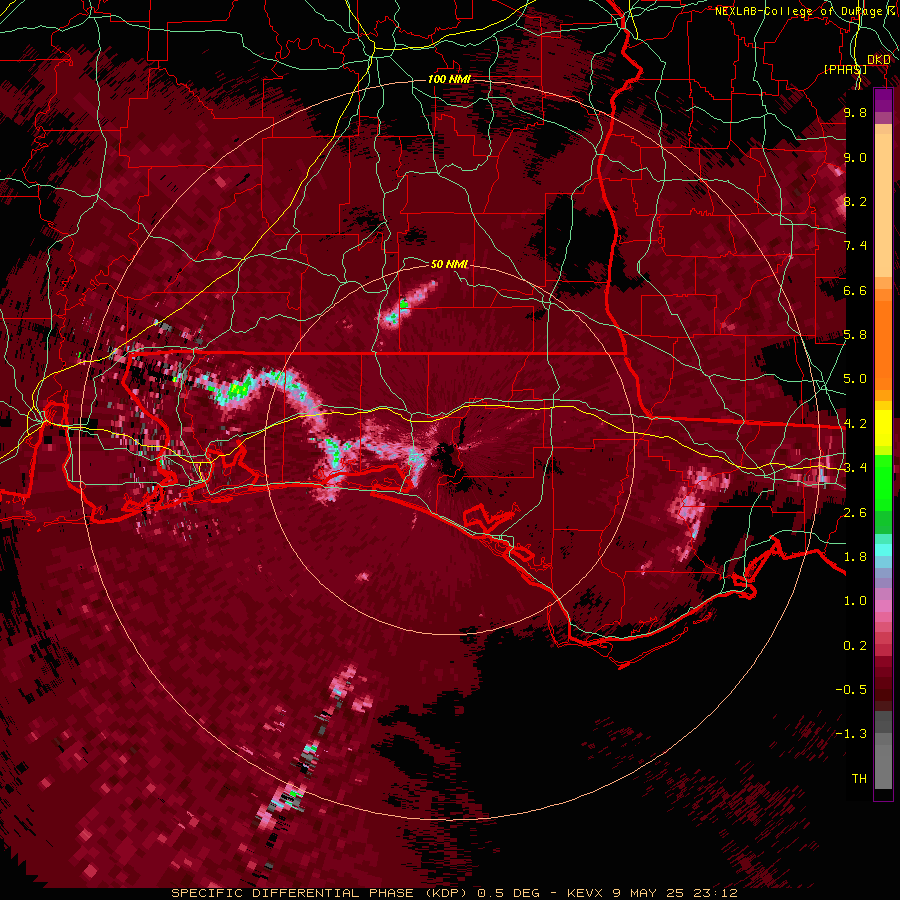This screenshot has width=900, height=900.
Task: Pick the cyan color bar segment
Action: point(883,550)
